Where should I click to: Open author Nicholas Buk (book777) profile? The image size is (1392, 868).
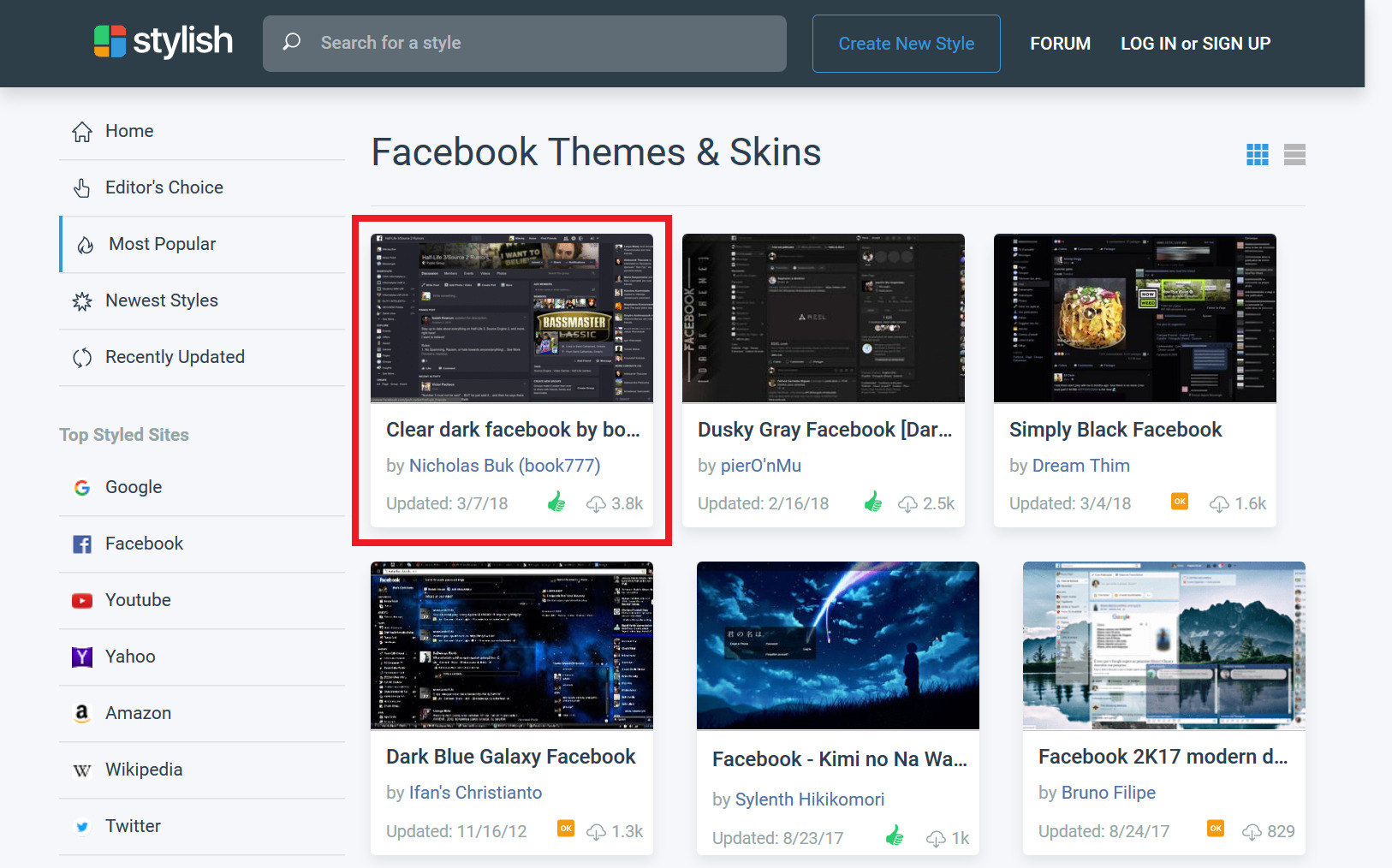(504, 466)
